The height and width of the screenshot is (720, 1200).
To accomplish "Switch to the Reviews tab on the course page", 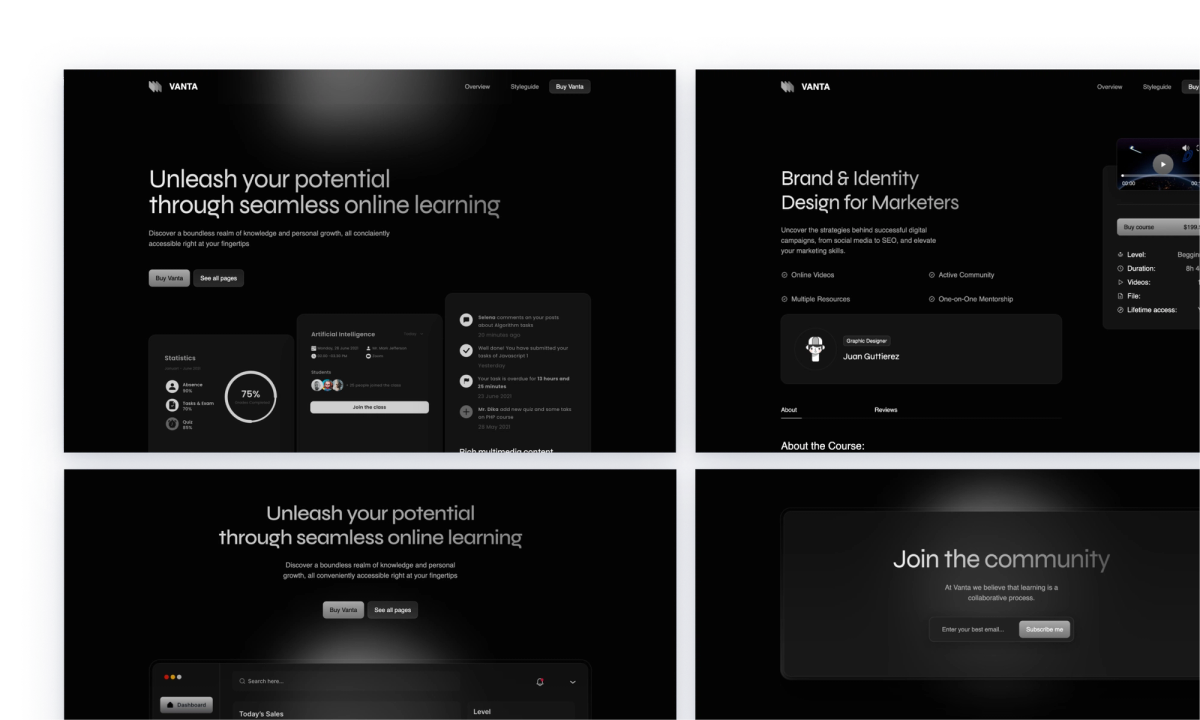I will (886, 410).
